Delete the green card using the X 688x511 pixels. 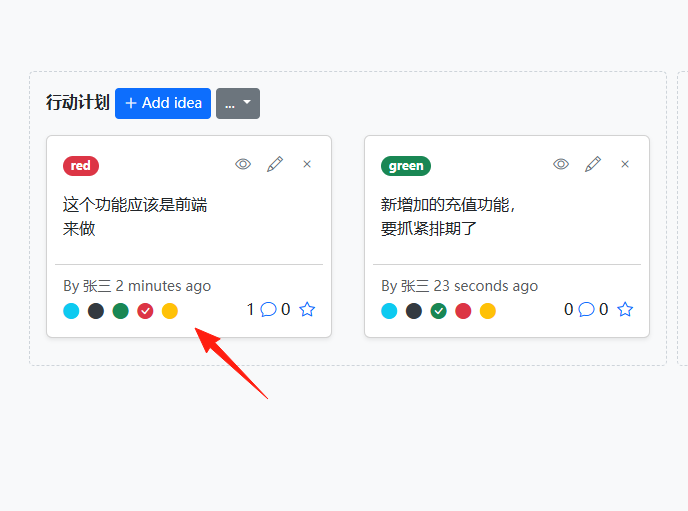625,164
